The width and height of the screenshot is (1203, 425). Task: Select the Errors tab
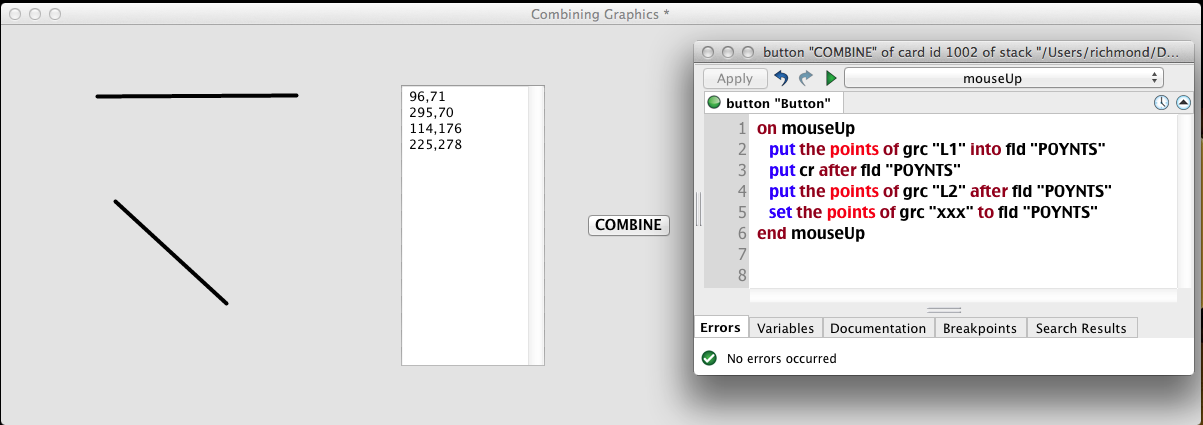point(720,328)
